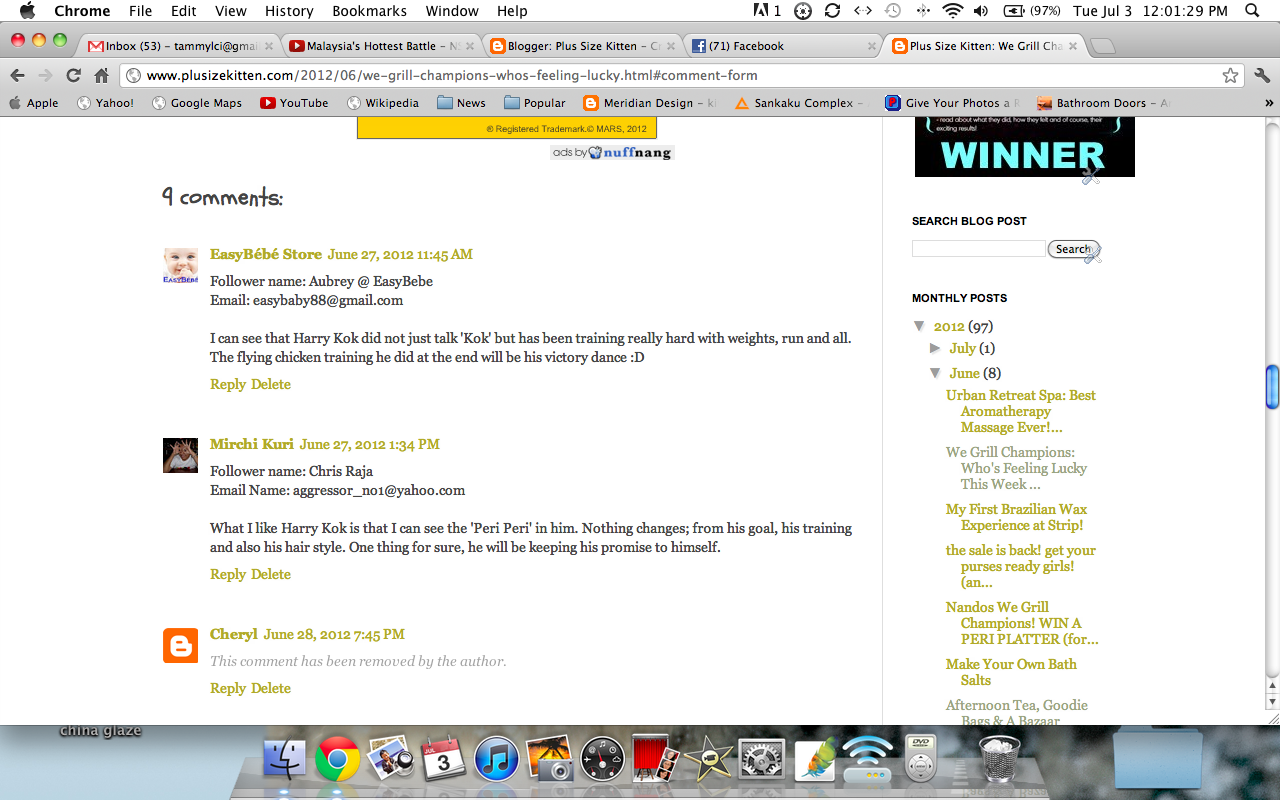Image resolution: width=1280 pixels, height=800 pixels.
Task: Collapse the June archive month
Action: click(x=935, y=373)
